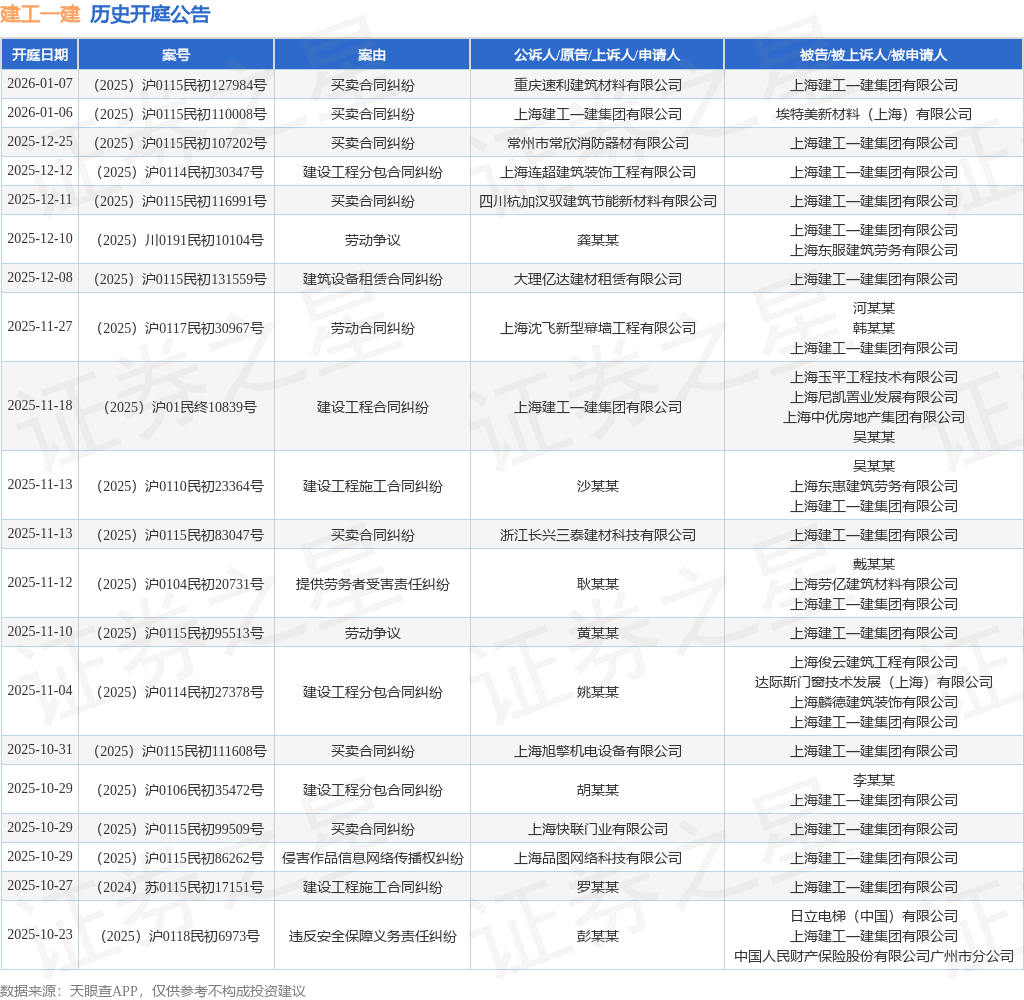This screenshot has height=1000, width=1024.
Task: Click defendant 上海劳亿建筑材料有限公司
Action: coord(874,584)
